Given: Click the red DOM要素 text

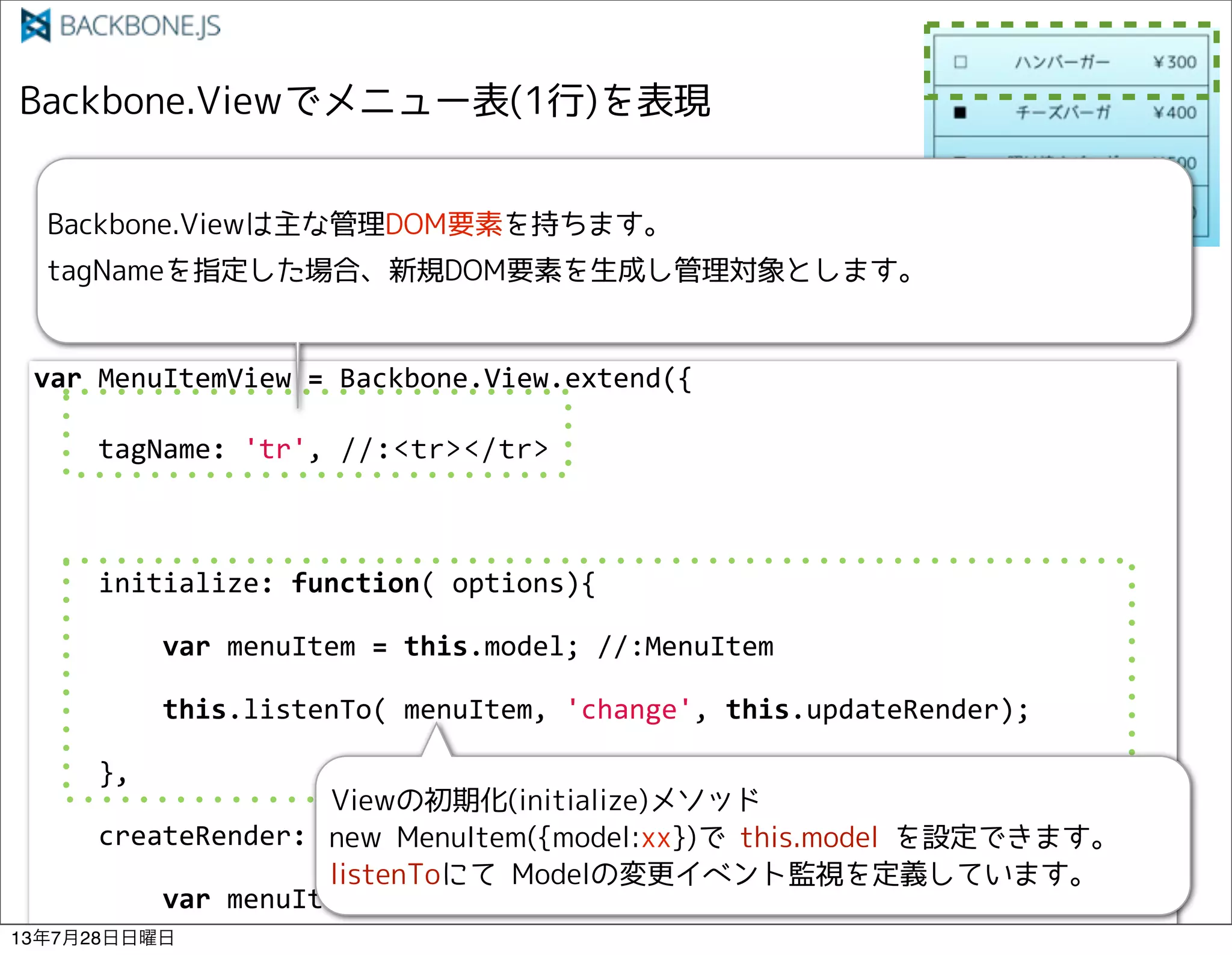Looking at the screenshot, I should tap(443, 224).
